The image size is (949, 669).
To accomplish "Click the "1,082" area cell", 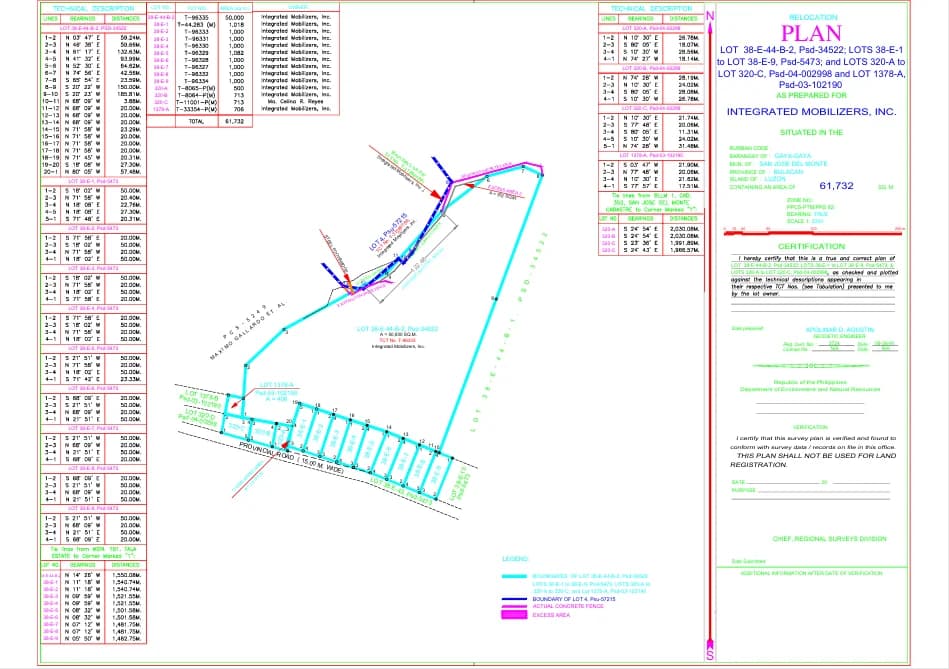I will [x=236, y=53].
